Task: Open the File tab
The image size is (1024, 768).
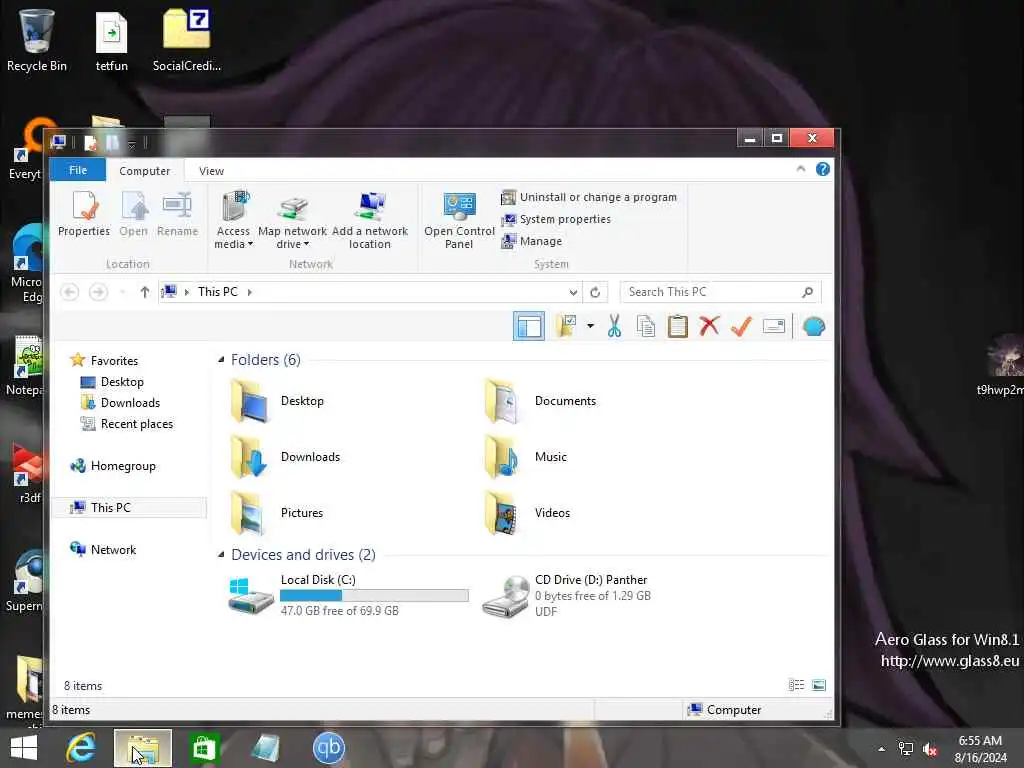Action: (78, 170)
